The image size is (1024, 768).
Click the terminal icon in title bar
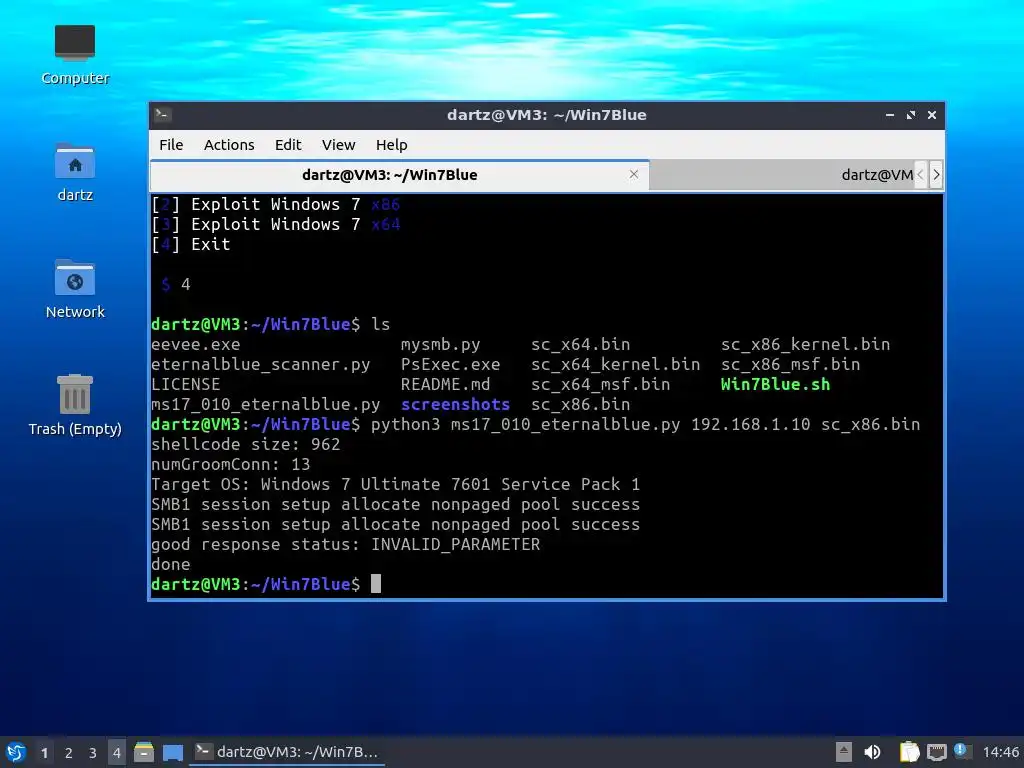(x=163, y=115)
